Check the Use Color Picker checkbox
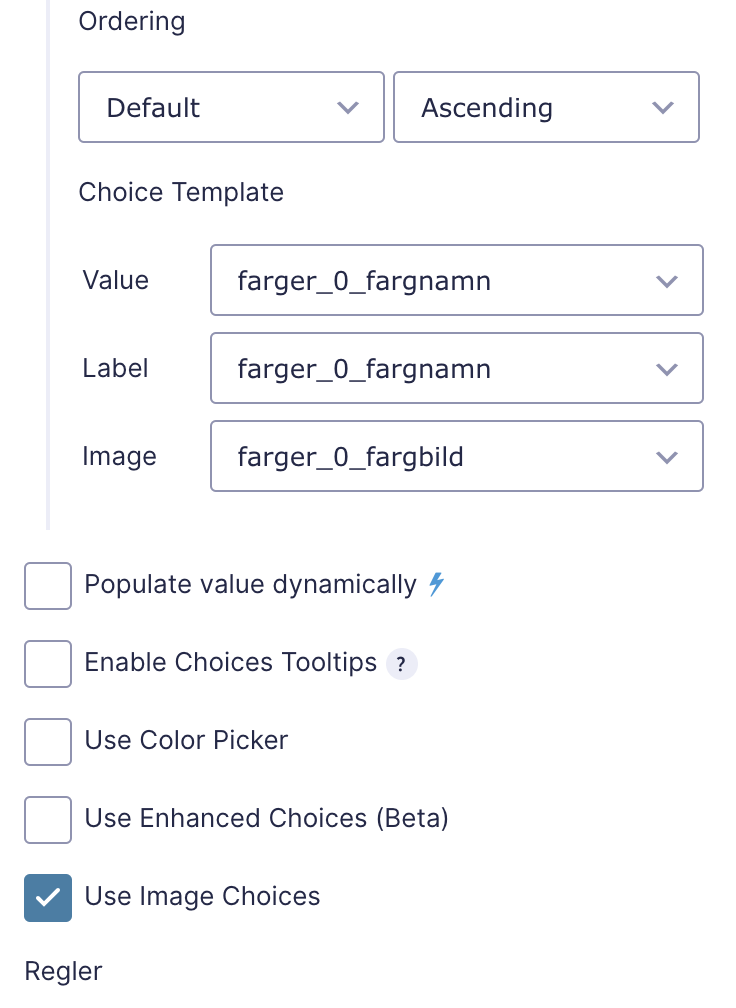Viewport: 736px width, 1008px height. click(48, 742)
